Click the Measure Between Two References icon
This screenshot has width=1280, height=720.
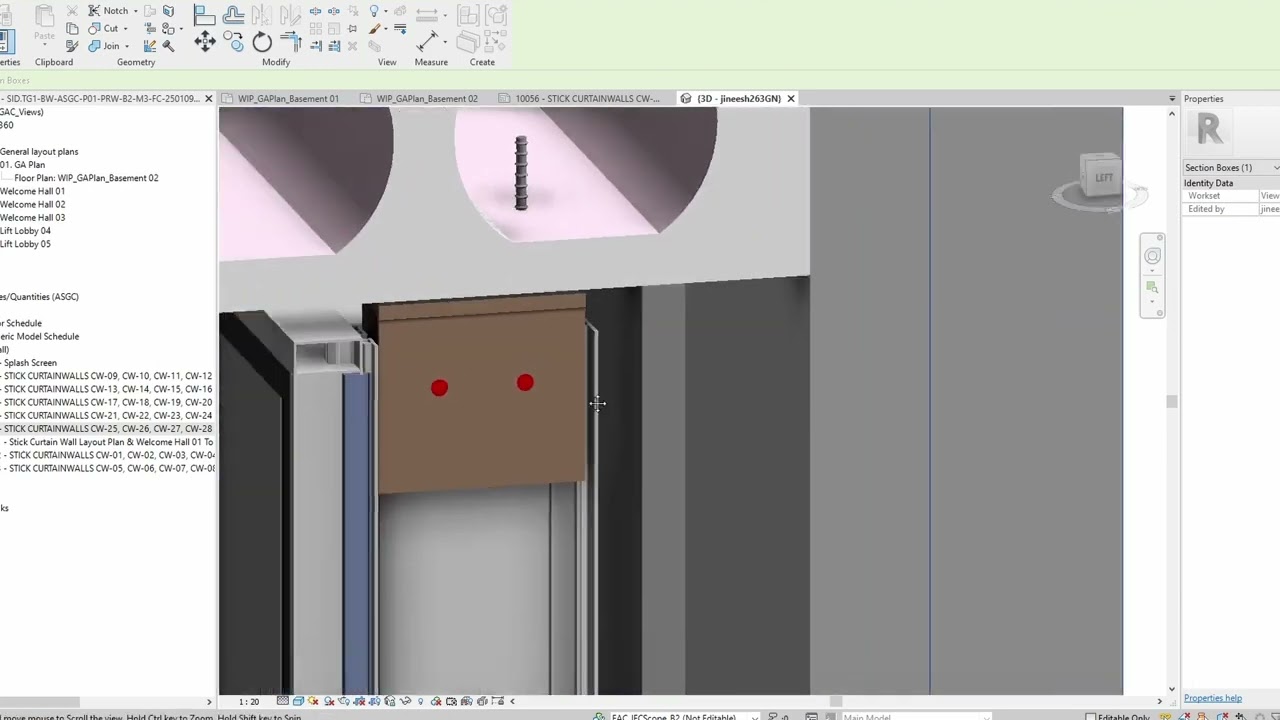coord(427,14)
